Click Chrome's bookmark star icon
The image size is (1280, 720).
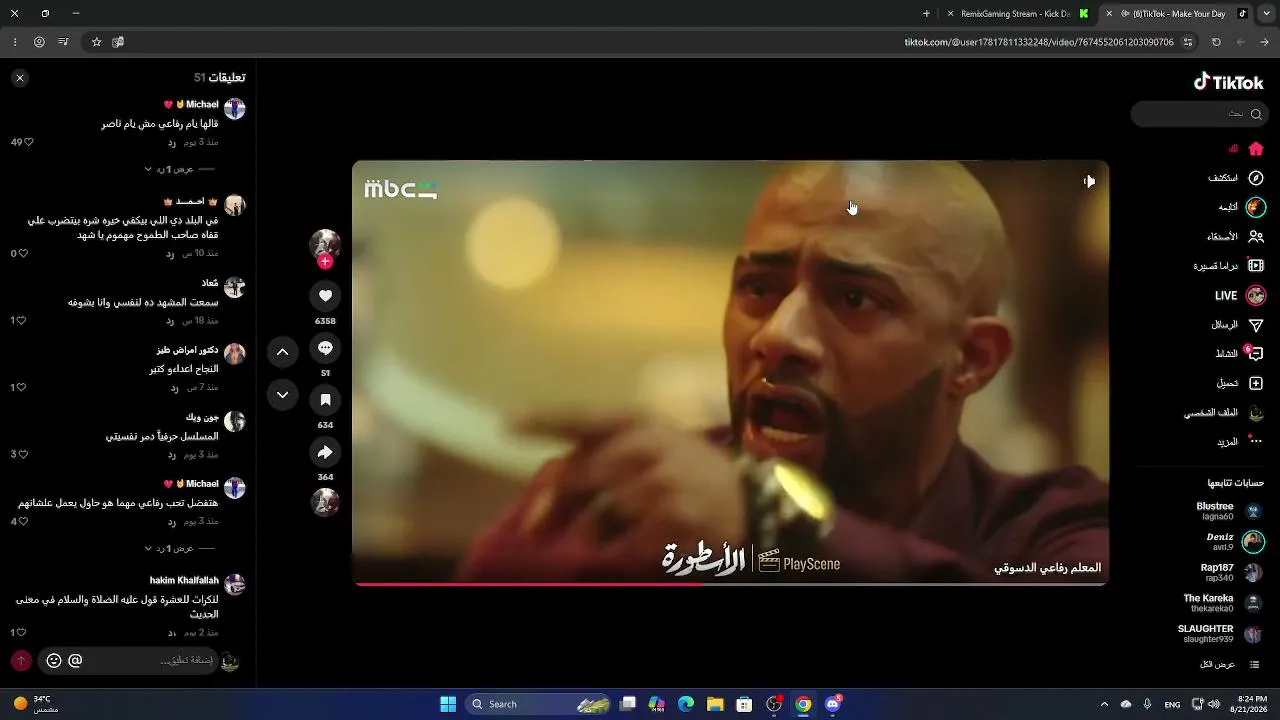tap(97, 42)
